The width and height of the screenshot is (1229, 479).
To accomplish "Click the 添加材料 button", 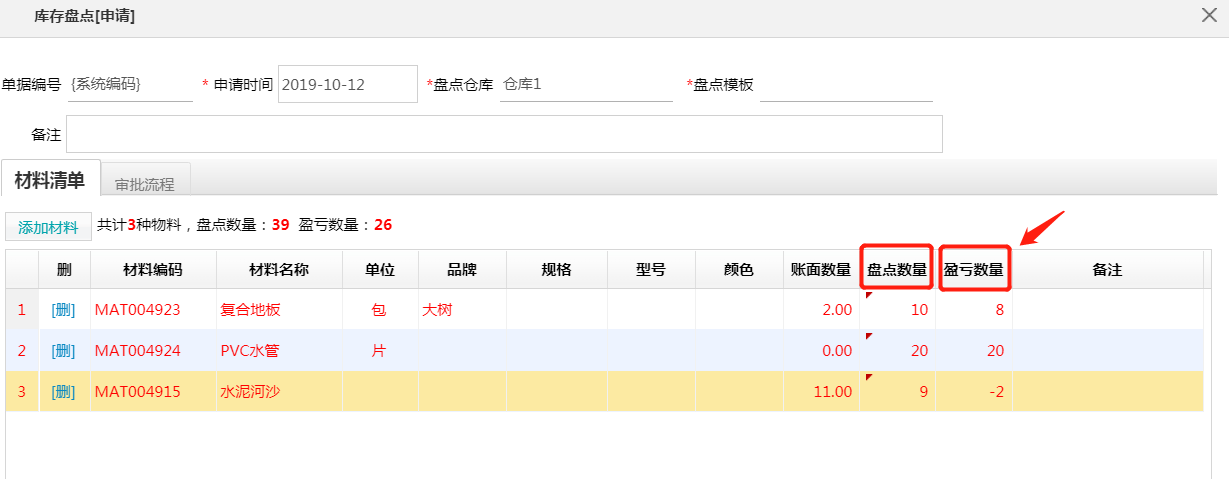I will point(48,227).
